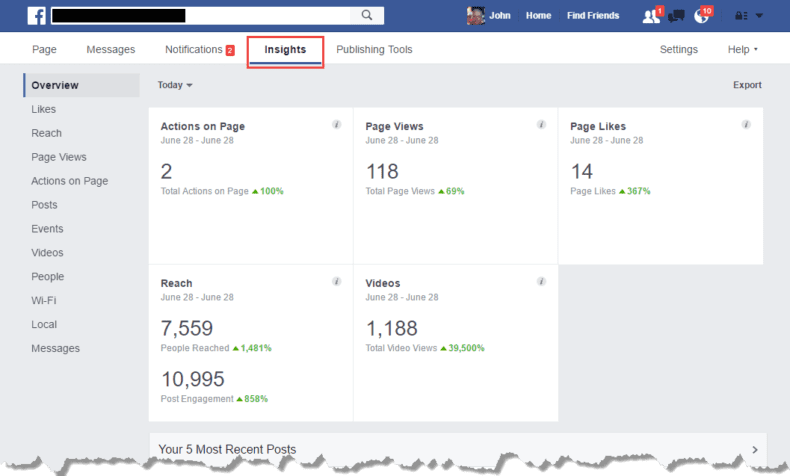
Task: Expand account menu arrow in top bar
Action: tap(760, 16)
